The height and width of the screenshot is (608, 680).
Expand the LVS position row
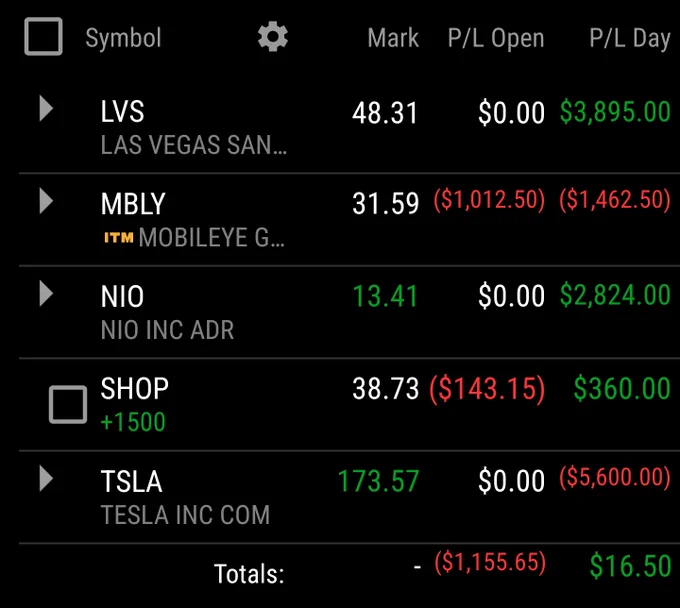(46, 108)
